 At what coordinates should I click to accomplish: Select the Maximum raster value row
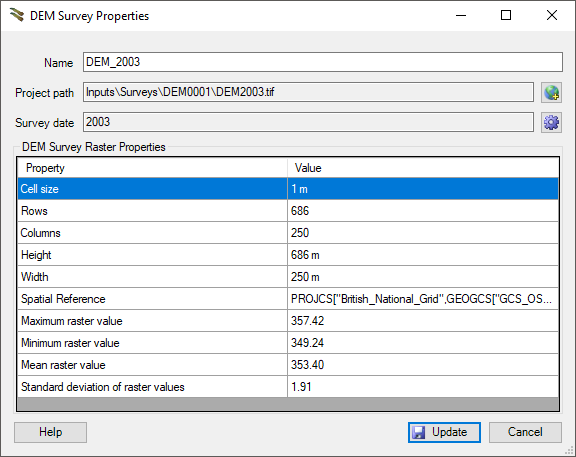[288, 321]
